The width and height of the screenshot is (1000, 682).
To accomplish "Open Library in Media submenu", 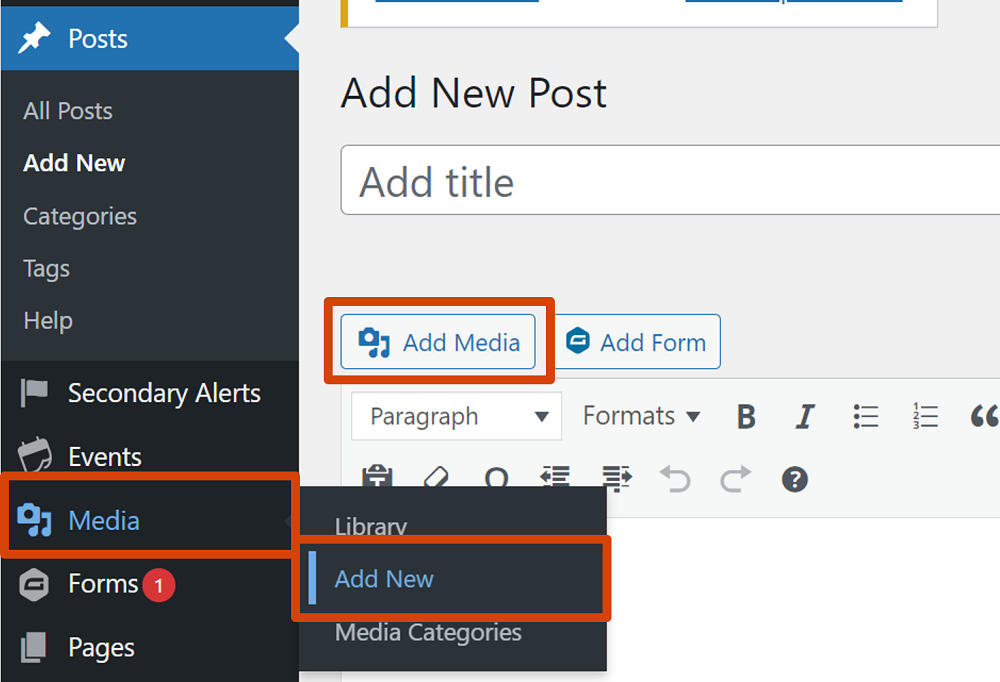I will [371, 527].
